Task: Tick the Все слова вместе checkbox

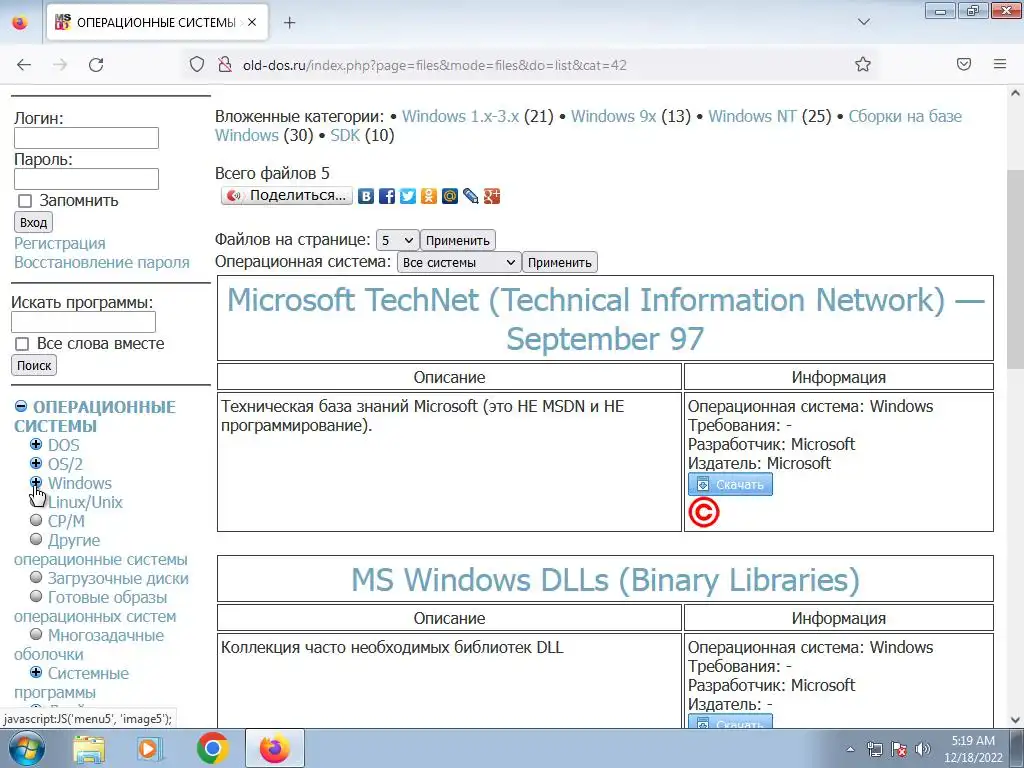Action: click(x=22, y=344)
